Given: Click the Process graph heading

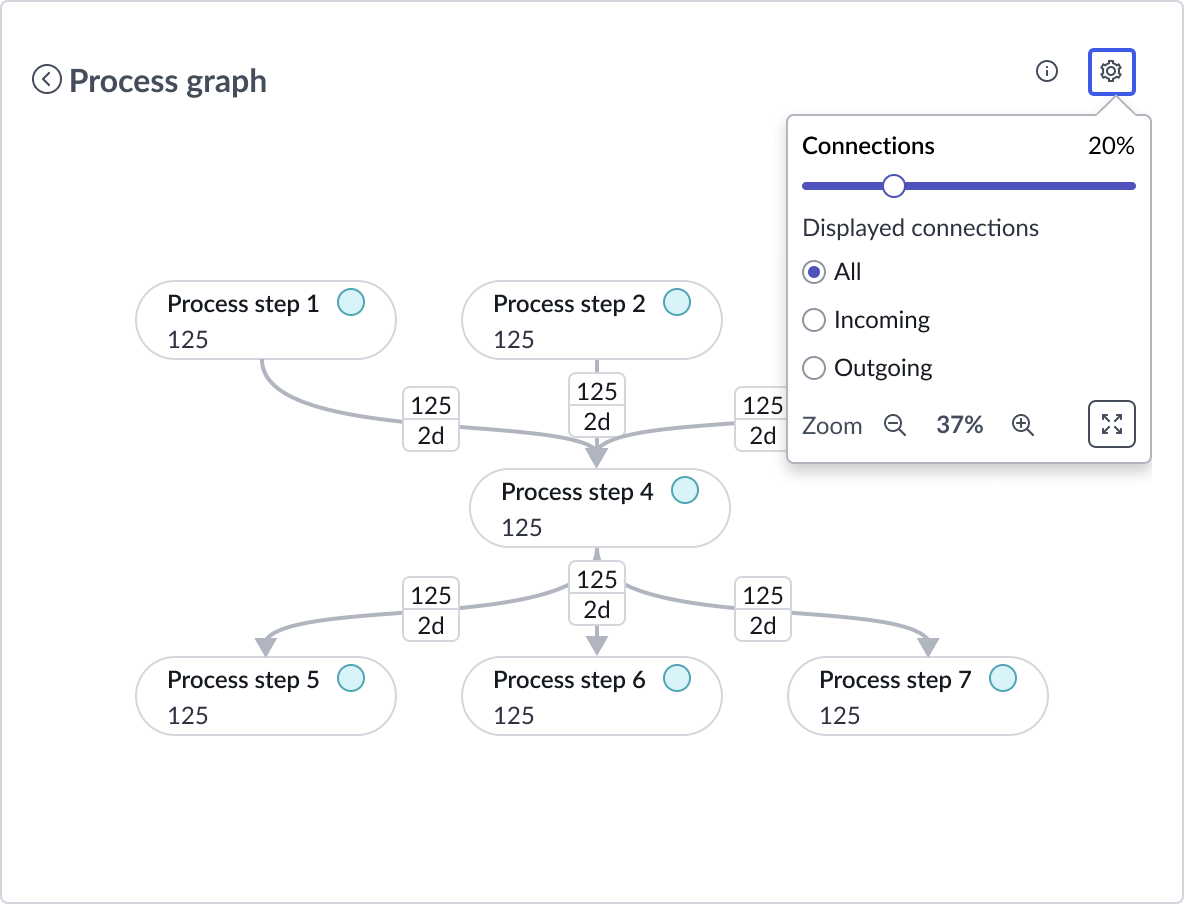Looking at the screenshot, I should coord(166,80).
